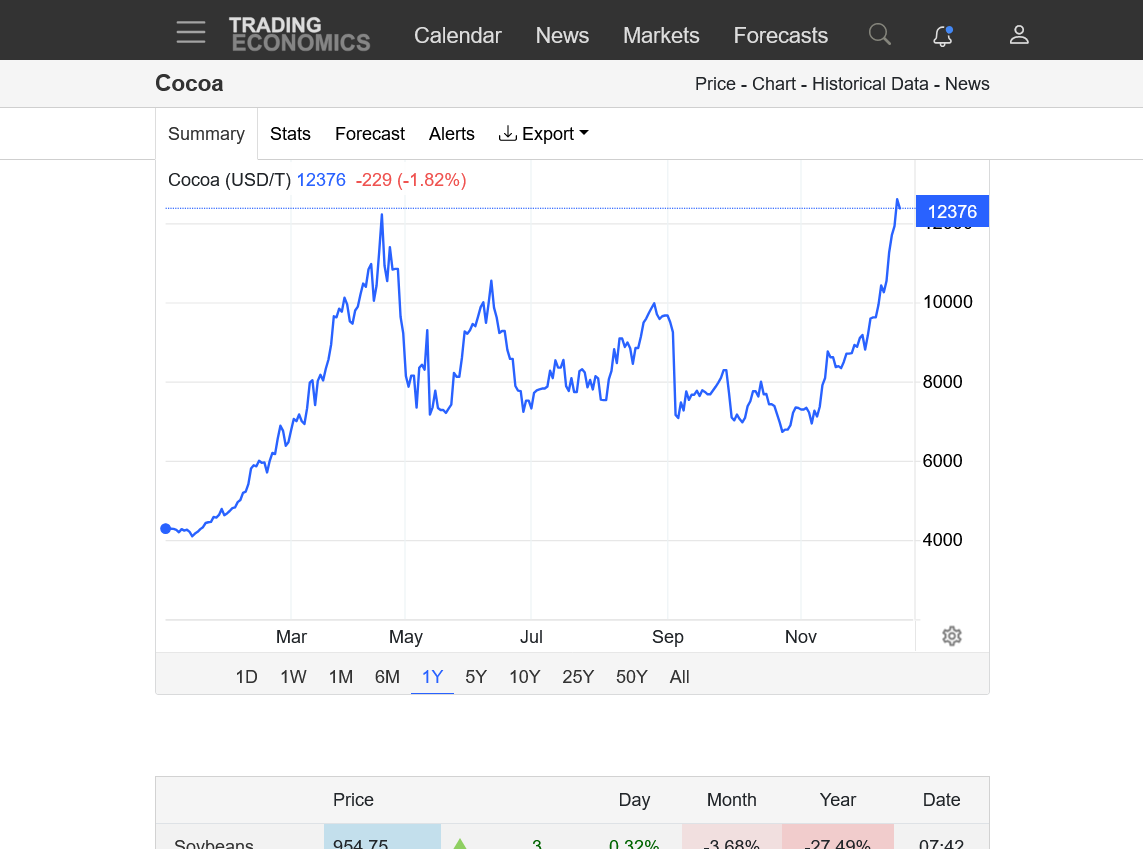
Task: Open the Calendar menu item
Action: [457, 36]
